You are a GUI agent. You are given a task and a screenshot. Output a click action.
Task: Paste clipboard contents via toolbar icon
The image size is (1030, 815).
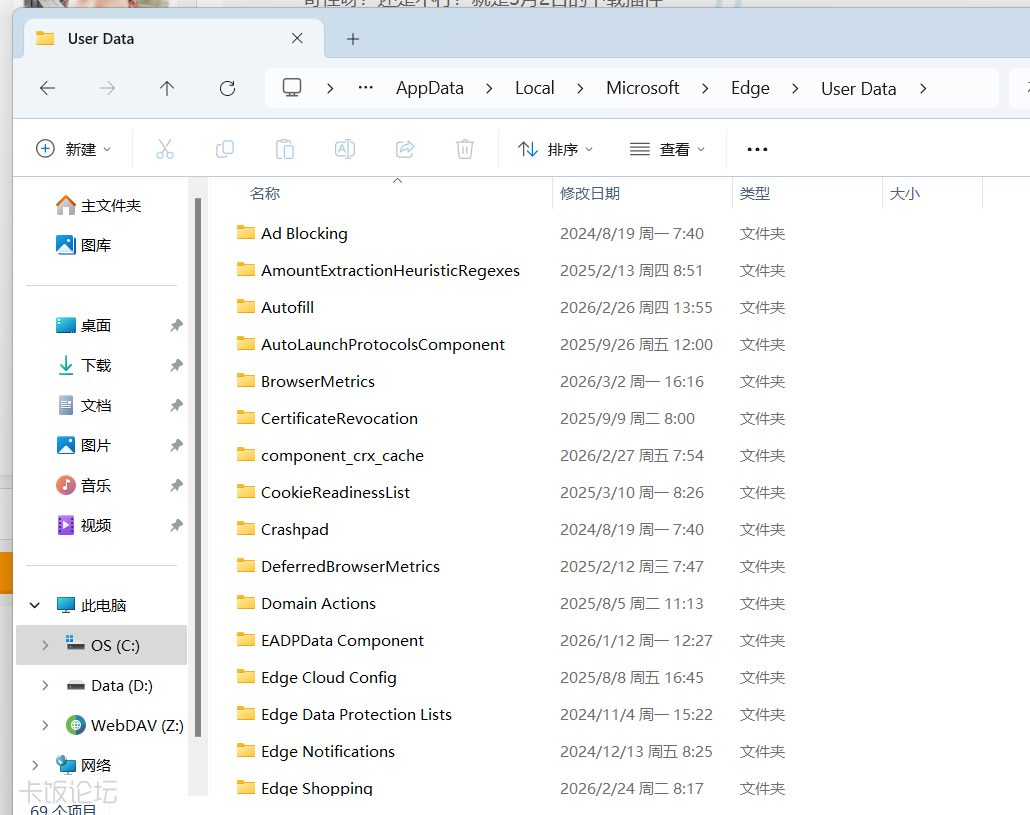point(284,148)
